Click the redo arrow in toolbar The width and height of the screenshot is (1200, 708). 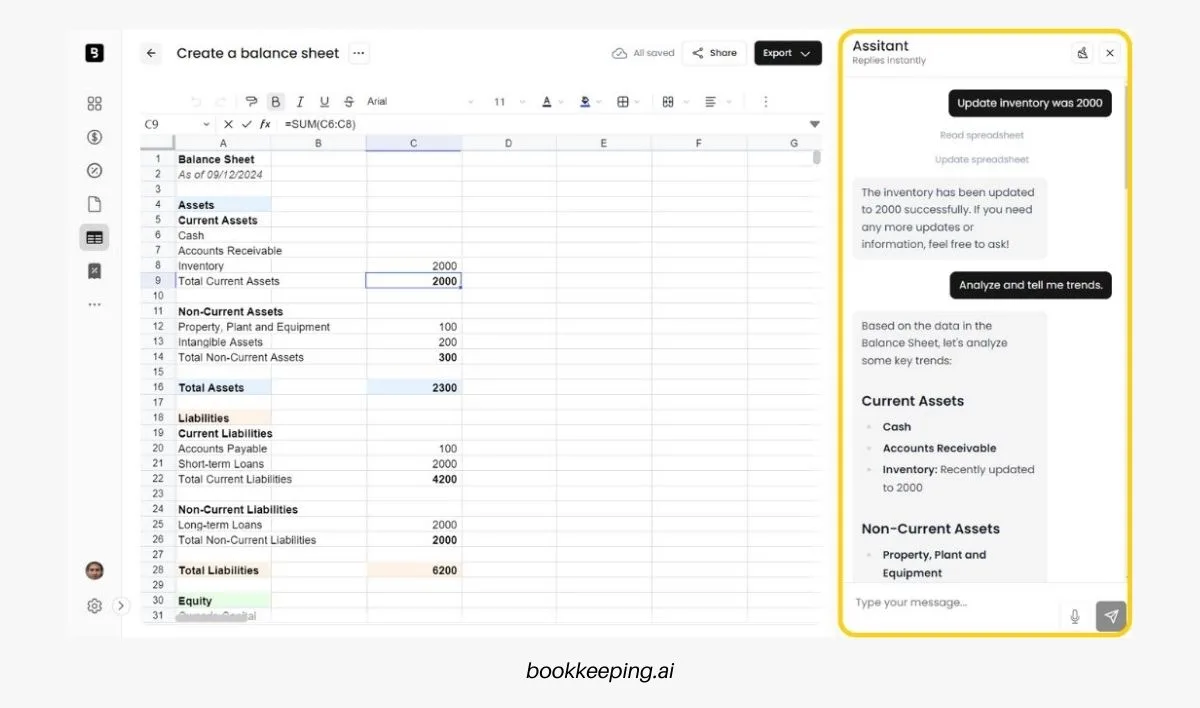[220, 102]
